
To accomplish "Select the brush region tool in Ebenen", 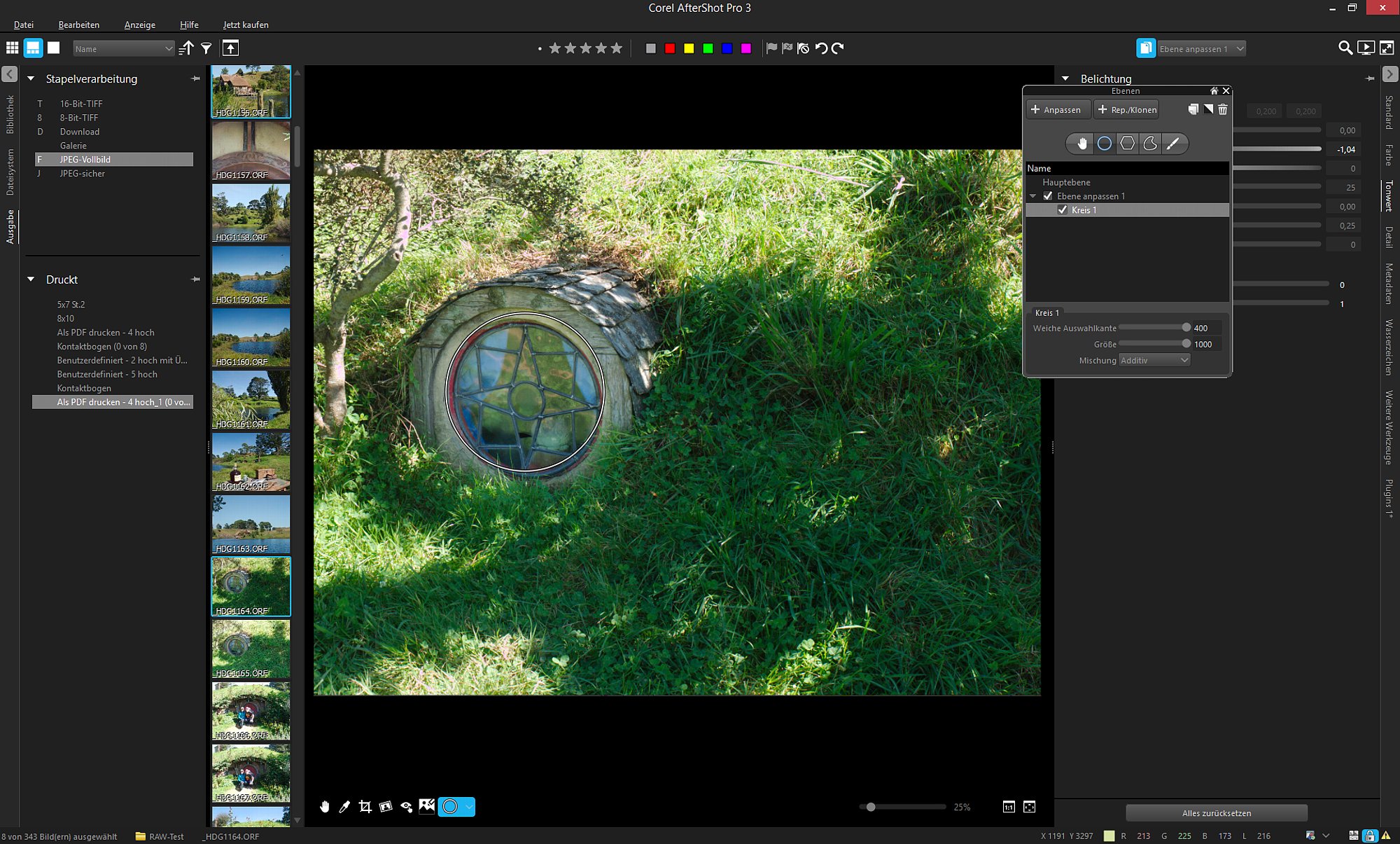I will coord(1173,144).
